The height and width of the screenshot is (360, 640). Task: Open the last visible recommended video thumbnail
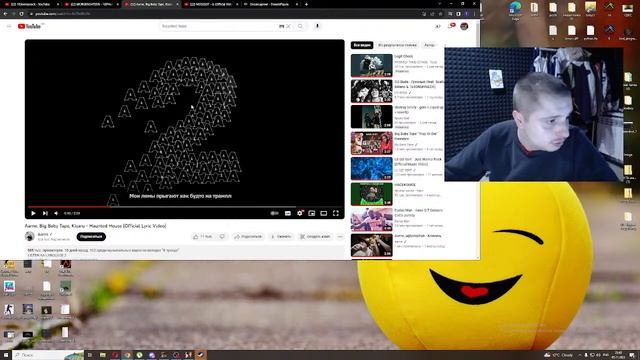(x=371, y=245)
